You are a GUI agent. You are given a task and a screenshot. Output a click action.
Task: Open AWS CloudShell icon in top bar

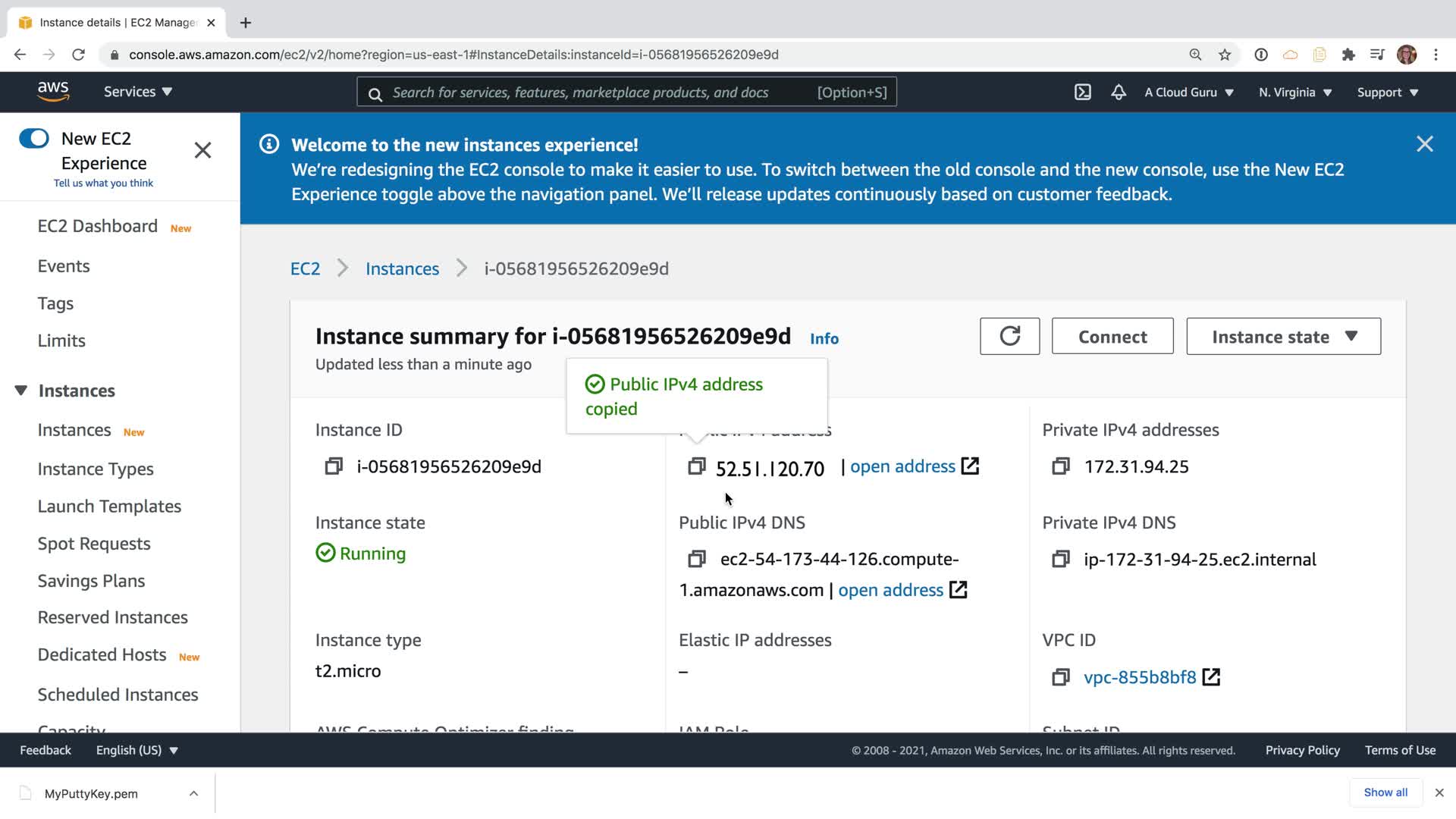(1082, 93)
